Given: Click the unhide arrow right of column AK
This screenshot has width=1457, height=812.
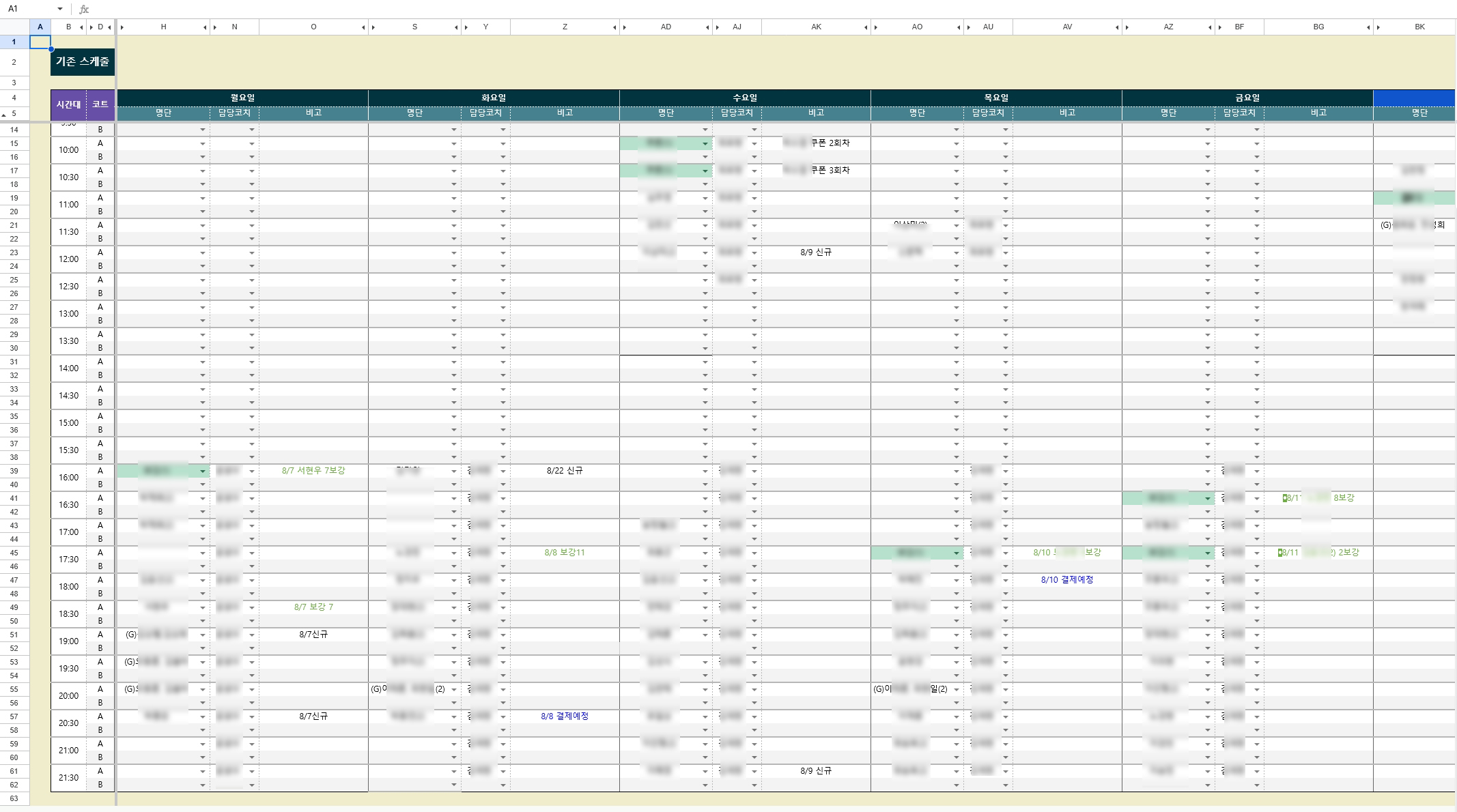Looking at the screenshot, I should [x=866, y=27].
